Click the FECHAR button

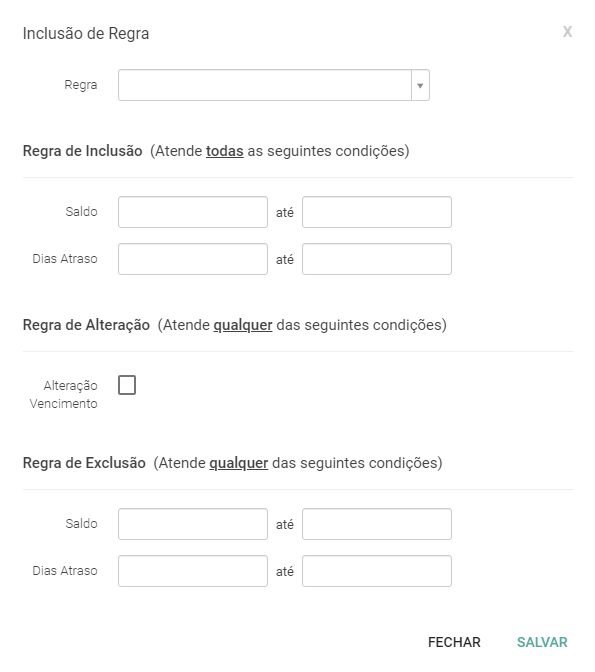click(x=454, y=642)
